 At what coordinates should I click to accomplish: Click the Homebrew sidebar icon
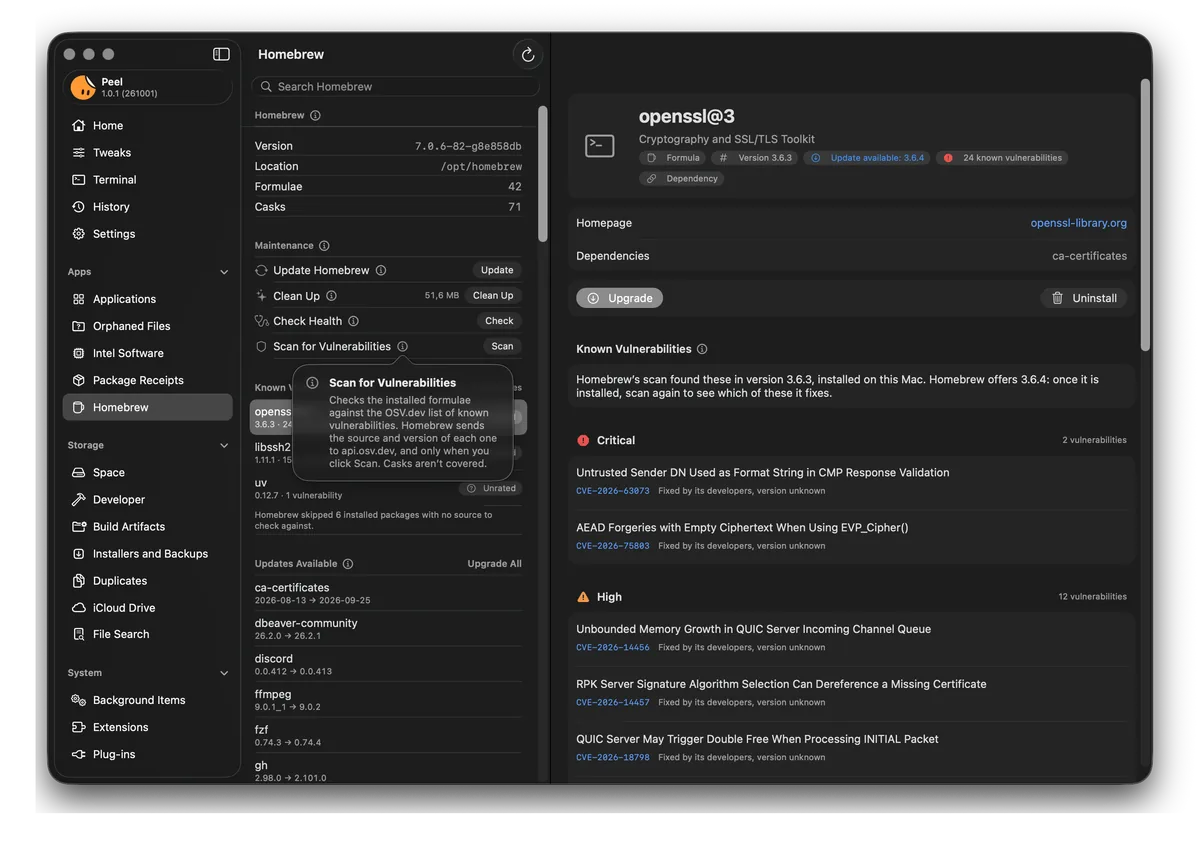point(79,407)
